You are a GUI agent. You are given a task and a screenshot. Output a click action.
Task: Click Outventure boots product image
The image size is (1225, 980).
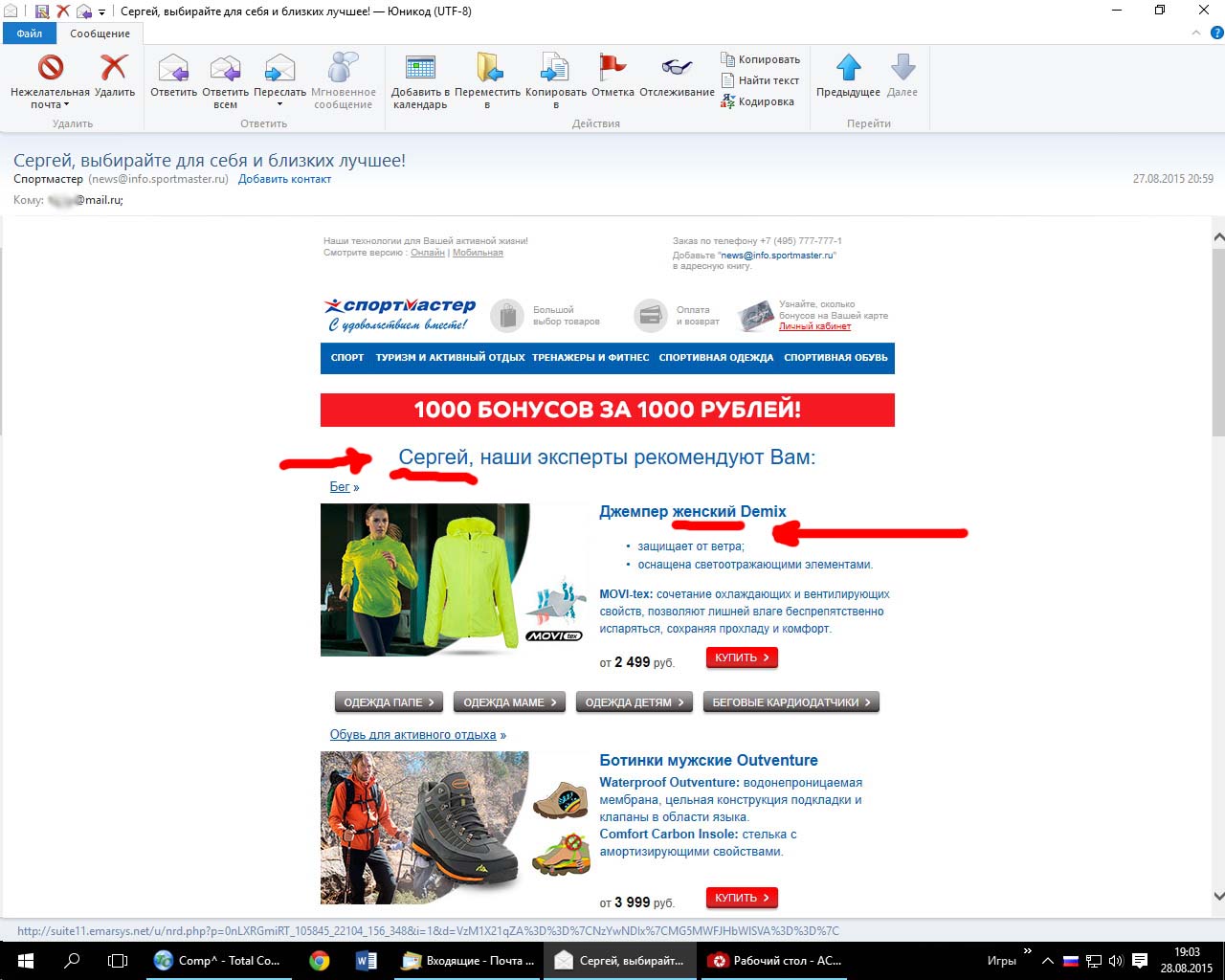(x=454, y=828)
